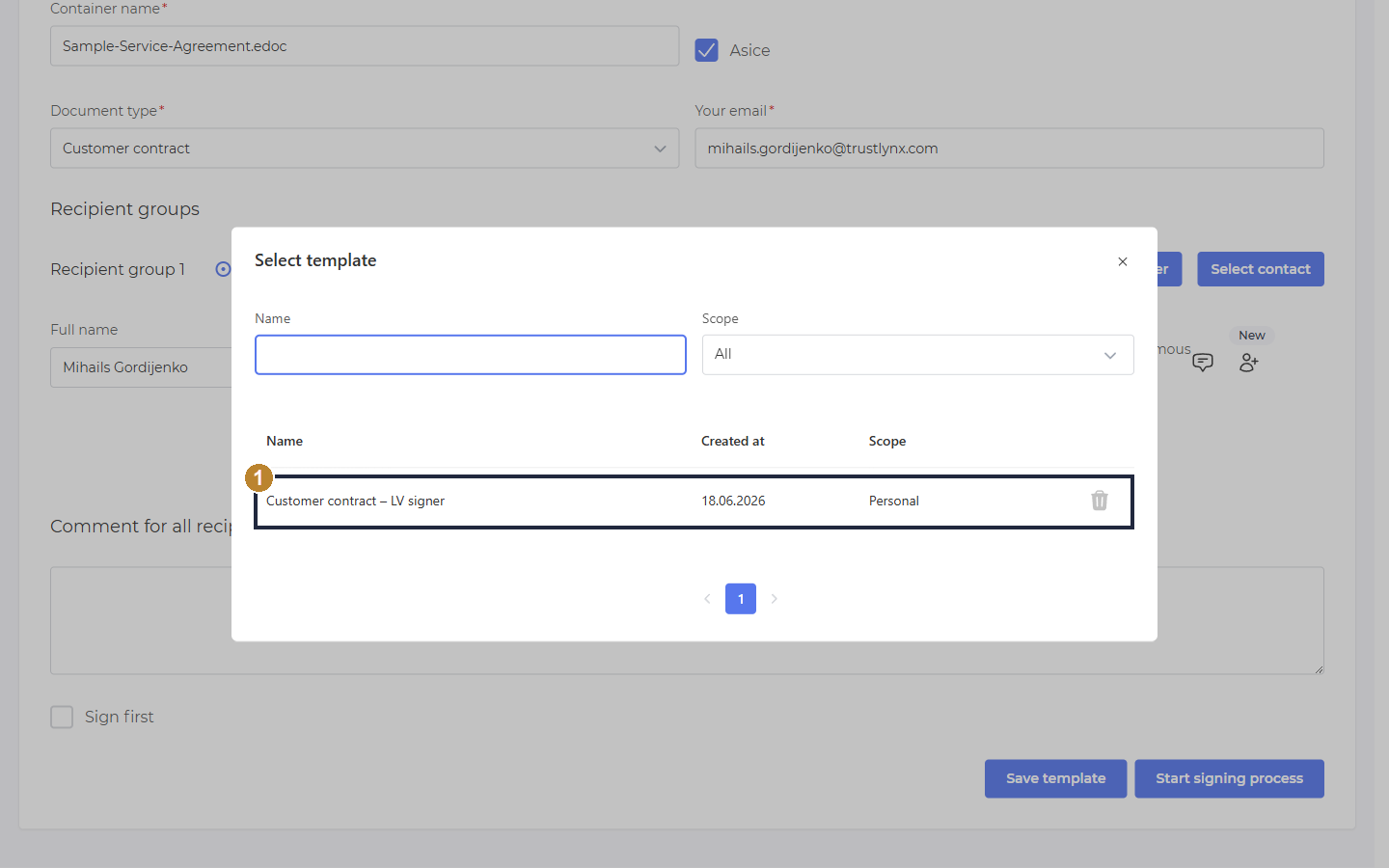The image size is (1389, 868).
Task: Click the Name column header in table
Action: (x=285, y=441)
